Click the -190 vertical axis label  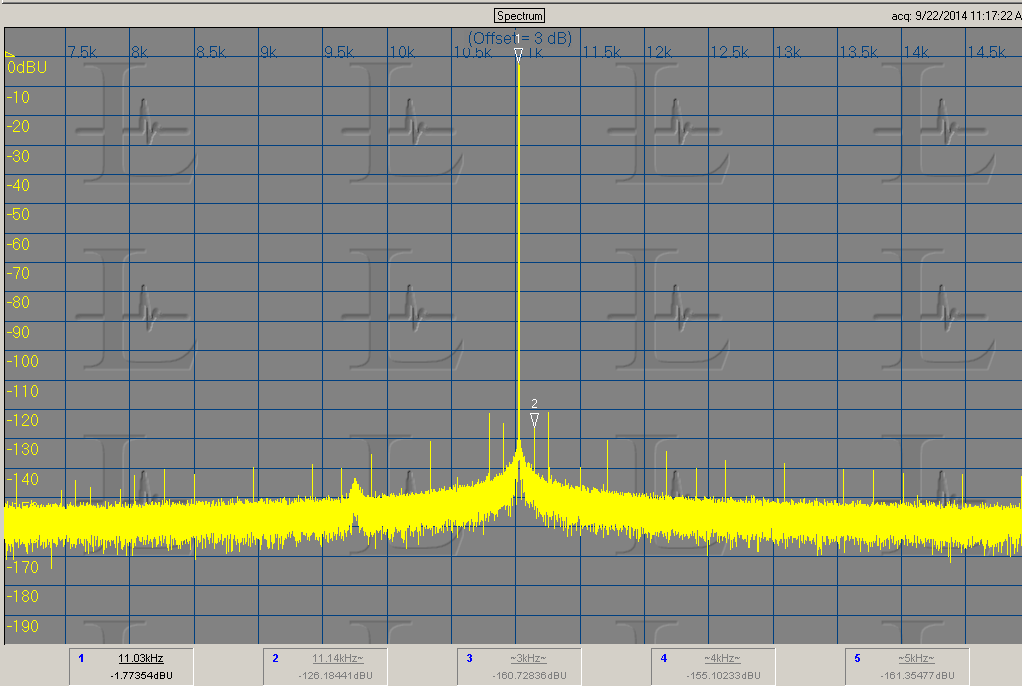(x=23, y=626)
